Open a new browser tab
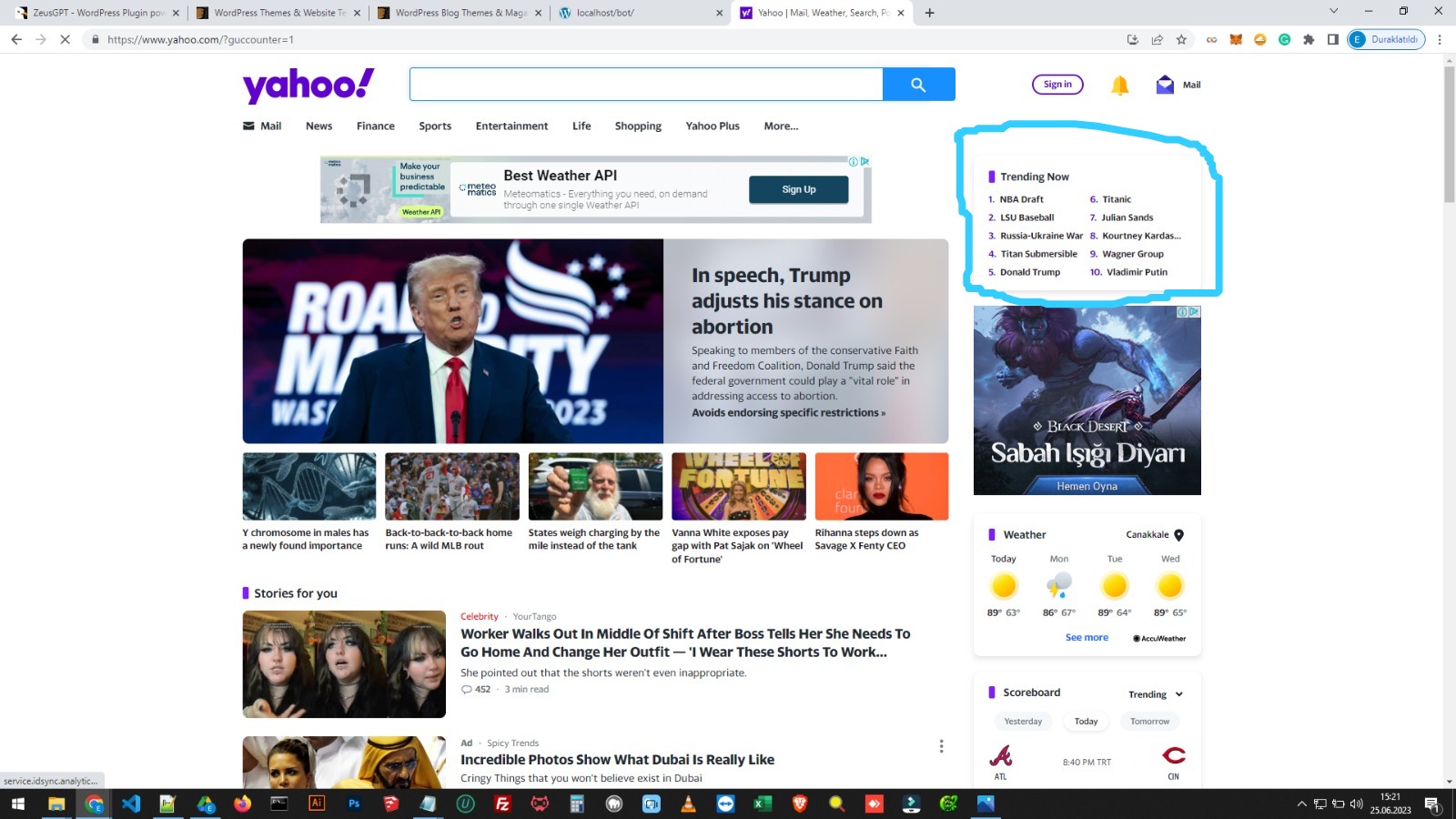The width and height of the screenshot is (1456, 819). coord(929,13)
